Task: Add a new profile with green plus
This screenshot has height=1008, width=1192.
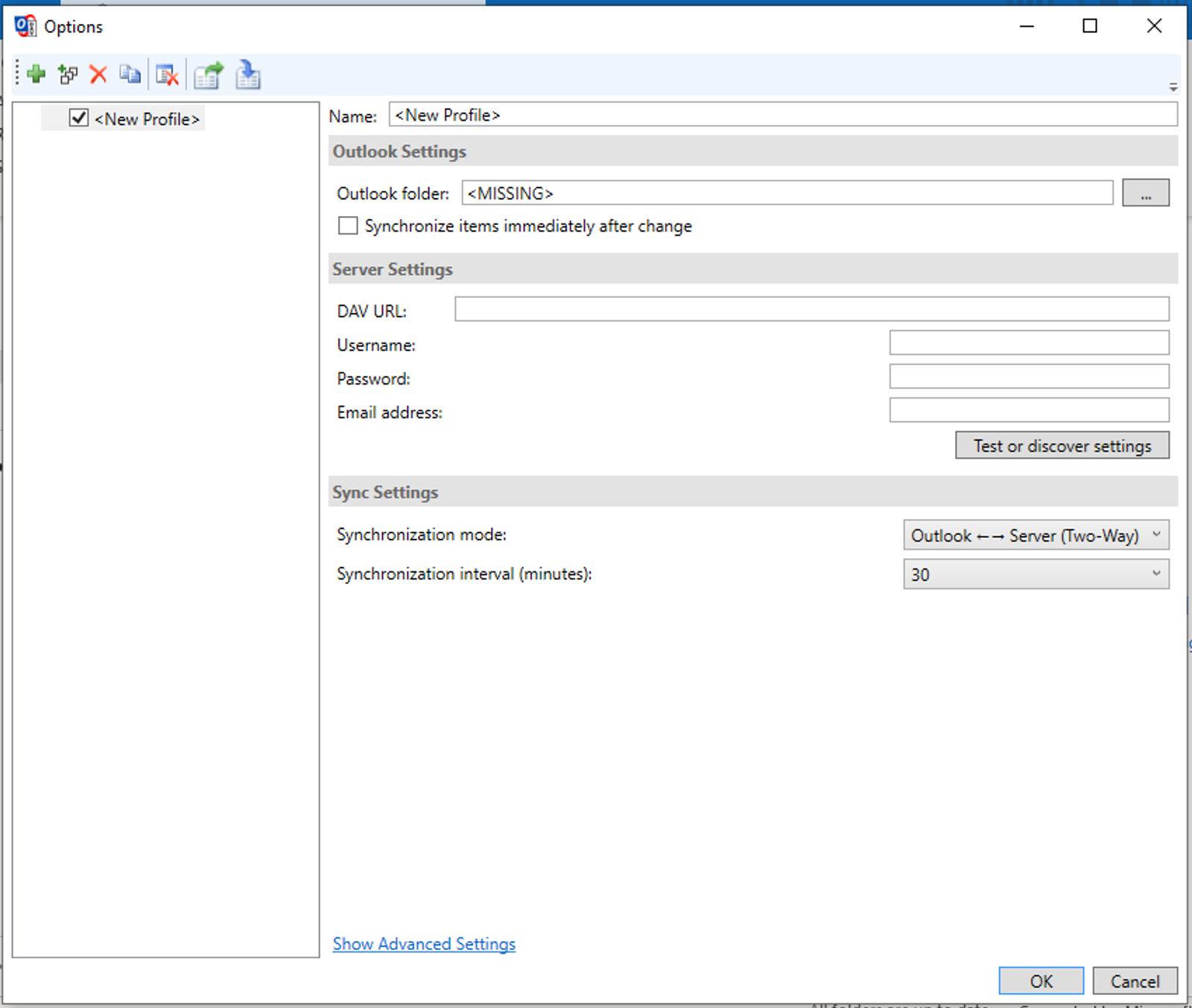Action: click(36, 75)
